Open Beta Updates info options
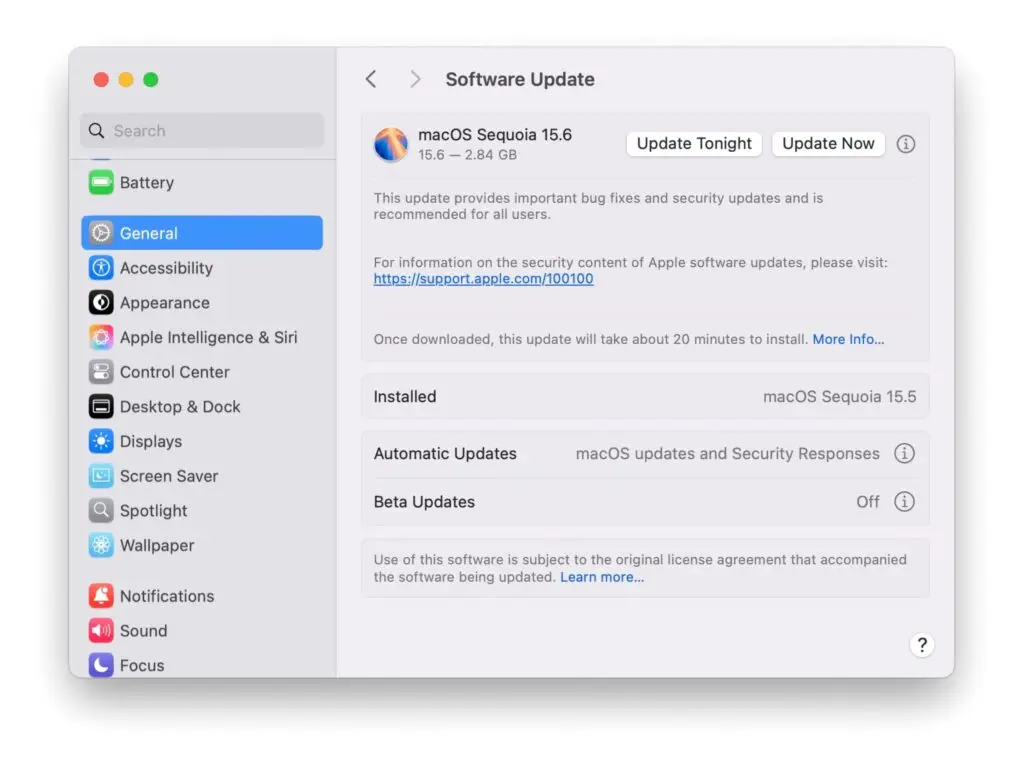 (x=904, y=501)
